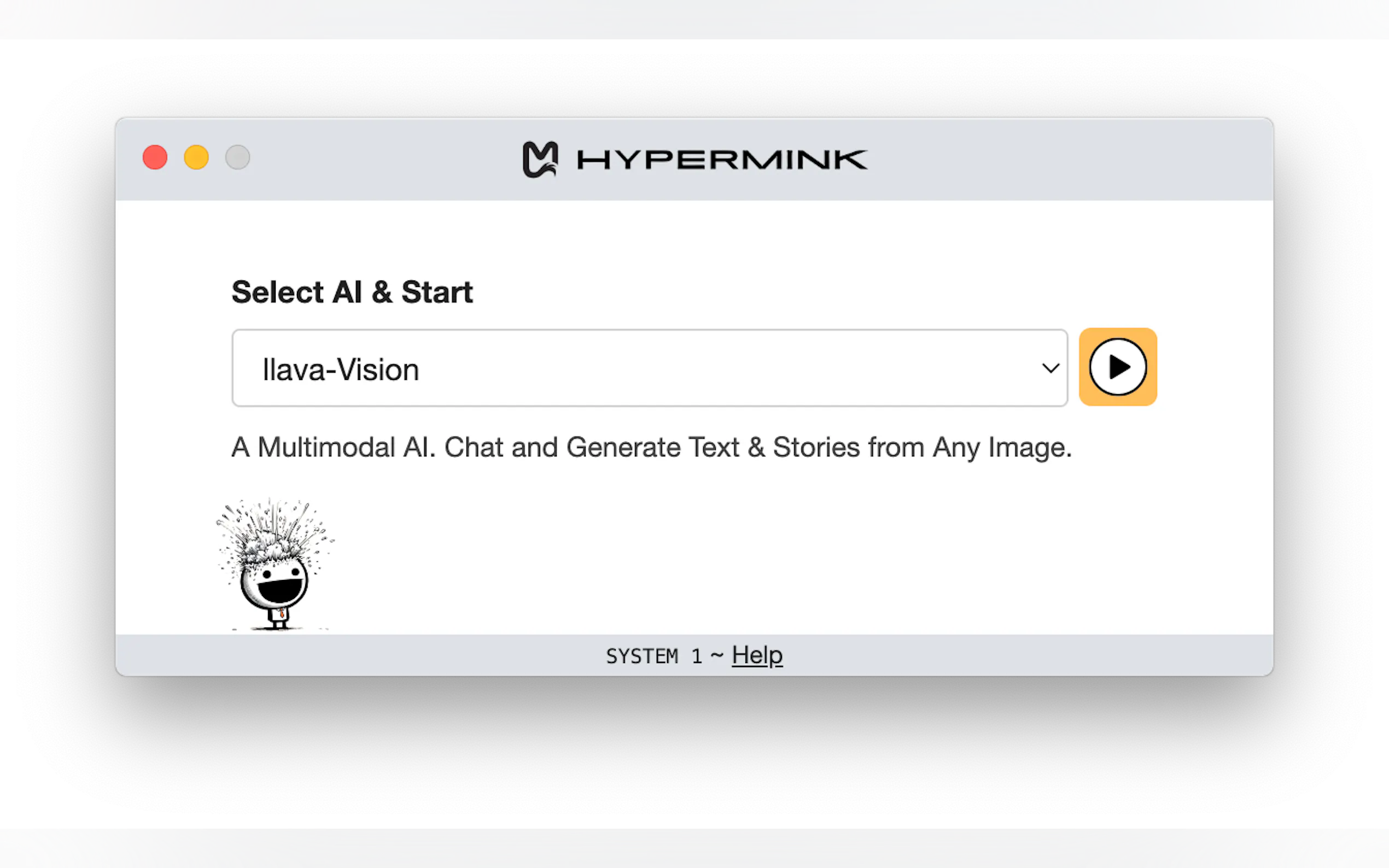Minimize the window using yellow button

196,157
